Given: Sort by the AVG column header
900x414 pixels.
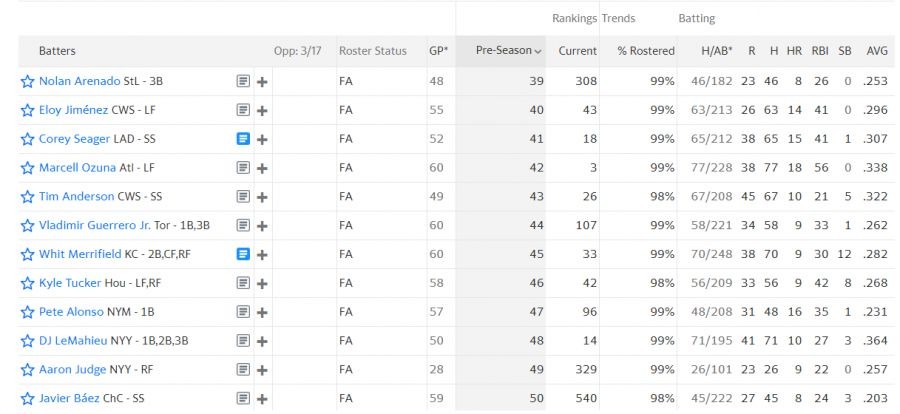Looking at the screenshot, I should click(876, 51).
